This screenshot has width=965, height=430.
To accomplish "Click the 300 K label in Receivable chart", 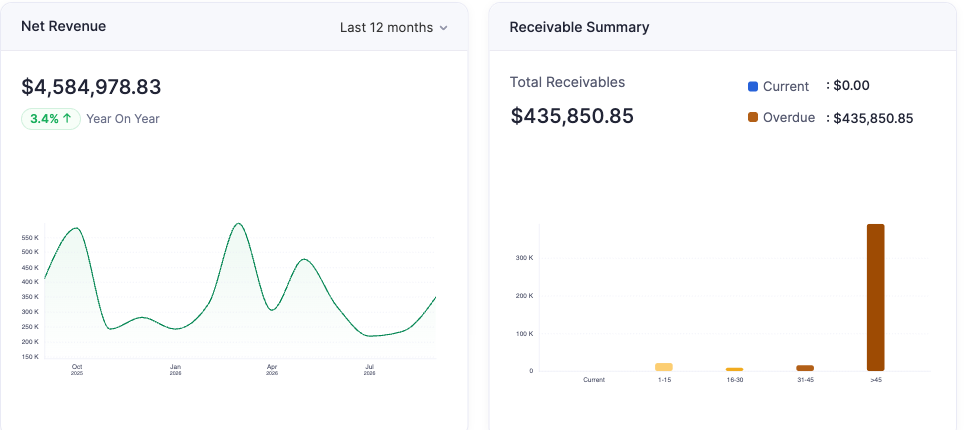I will coord(524,258).
